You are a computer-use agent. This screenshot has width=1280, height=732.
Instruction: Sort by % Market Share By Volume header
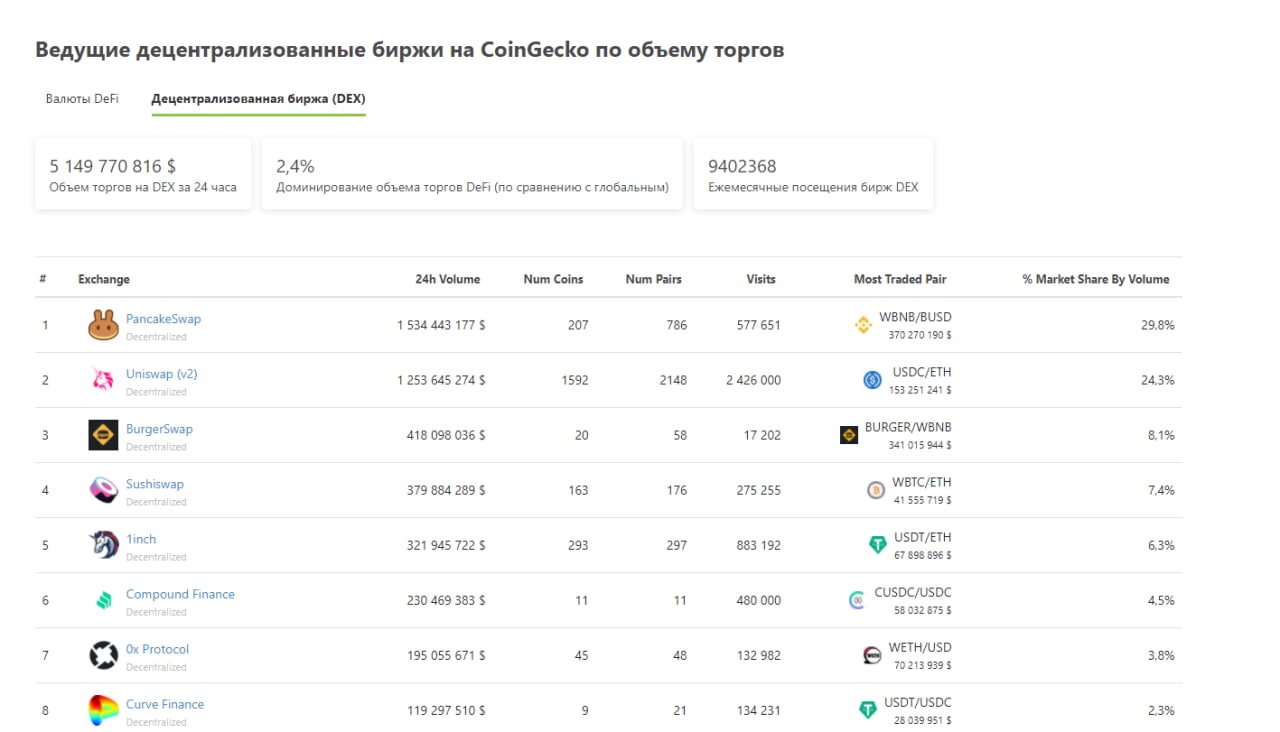1096,279
